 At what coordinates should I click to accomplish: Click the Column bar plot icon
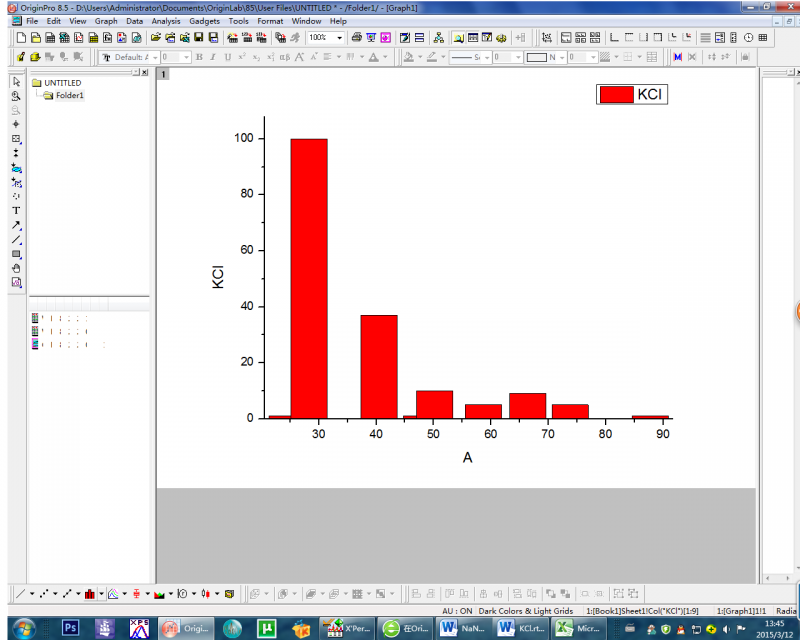coord(90,594)
